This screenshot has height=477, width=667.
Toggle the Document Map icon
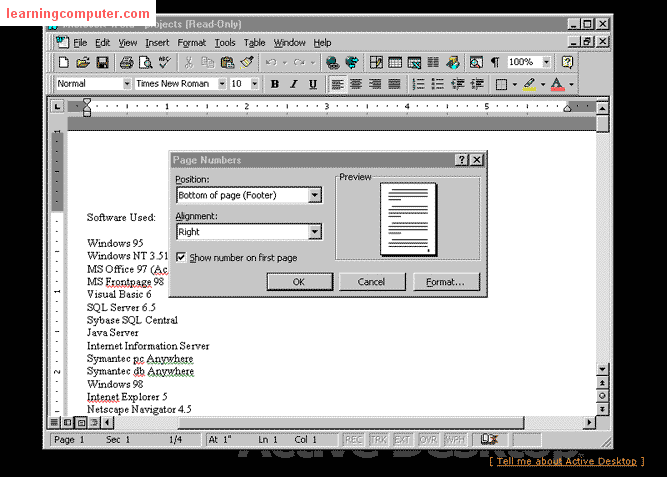pyautogui.click(x=476, y=63)
